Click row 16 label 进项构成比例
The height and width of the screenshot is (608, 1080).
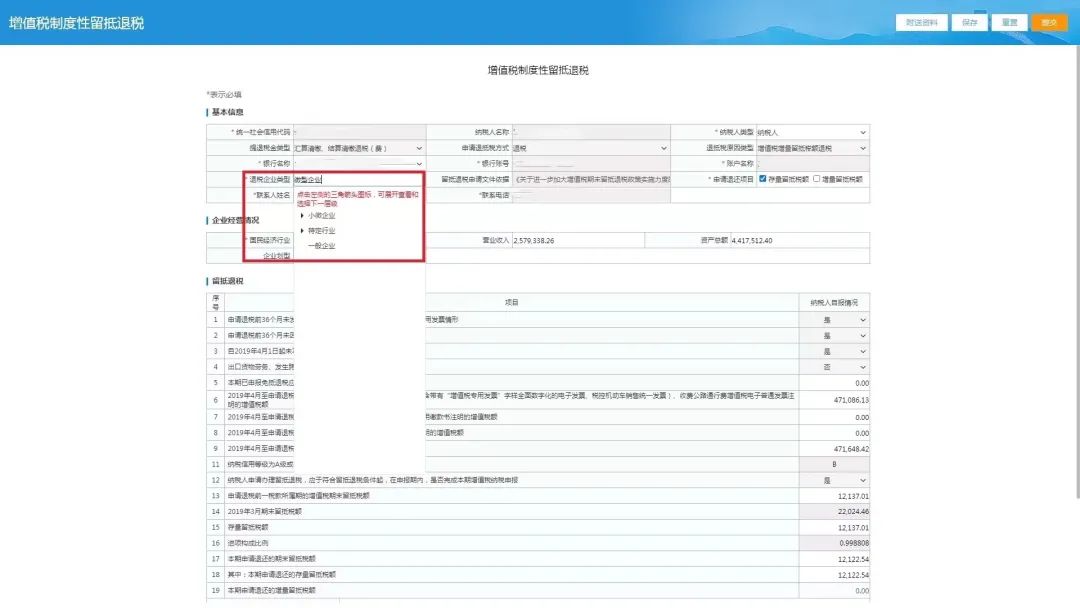[248, 543]
